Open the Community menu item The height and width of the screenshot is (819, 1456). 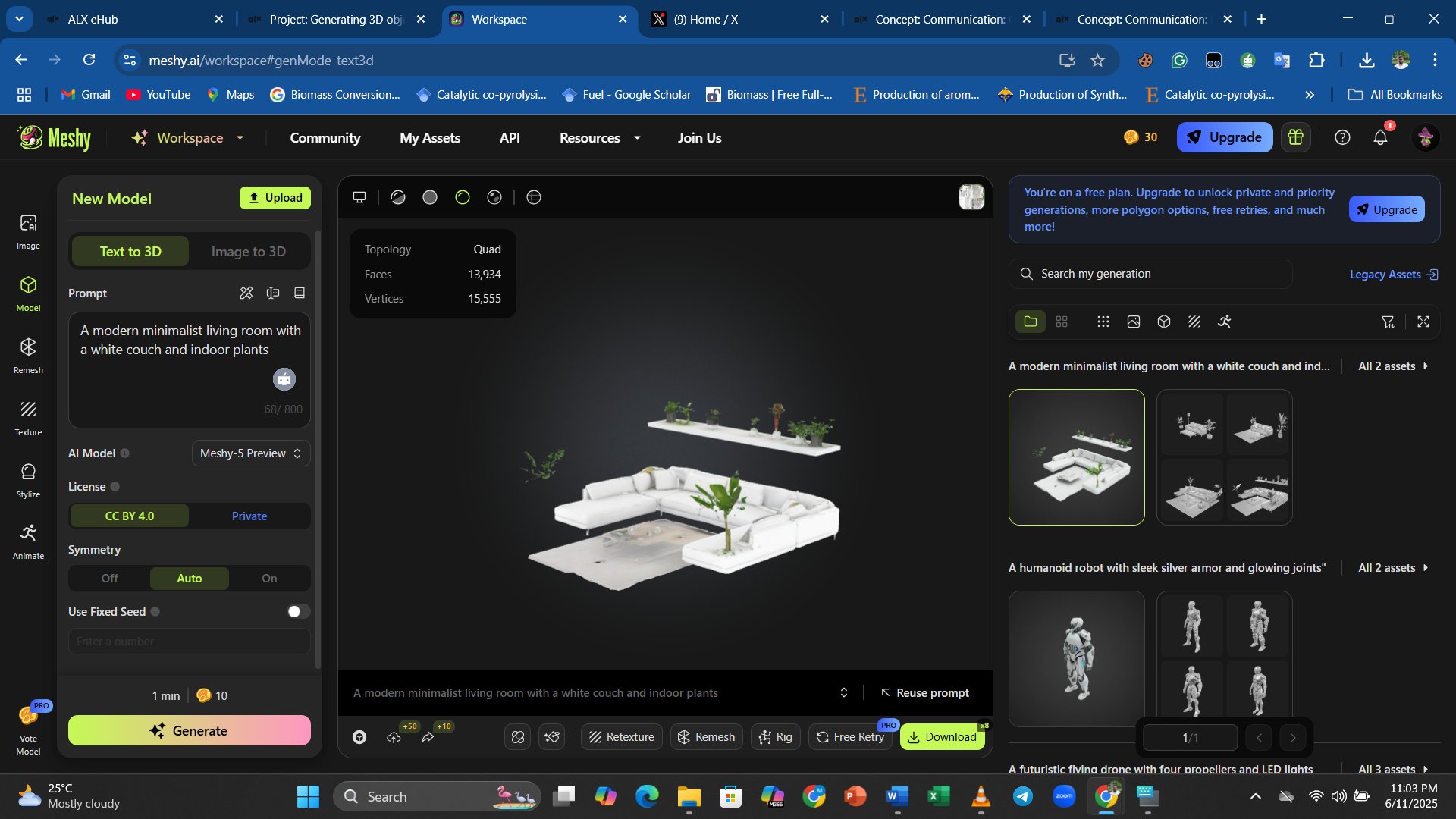click(x=325, y=138)
